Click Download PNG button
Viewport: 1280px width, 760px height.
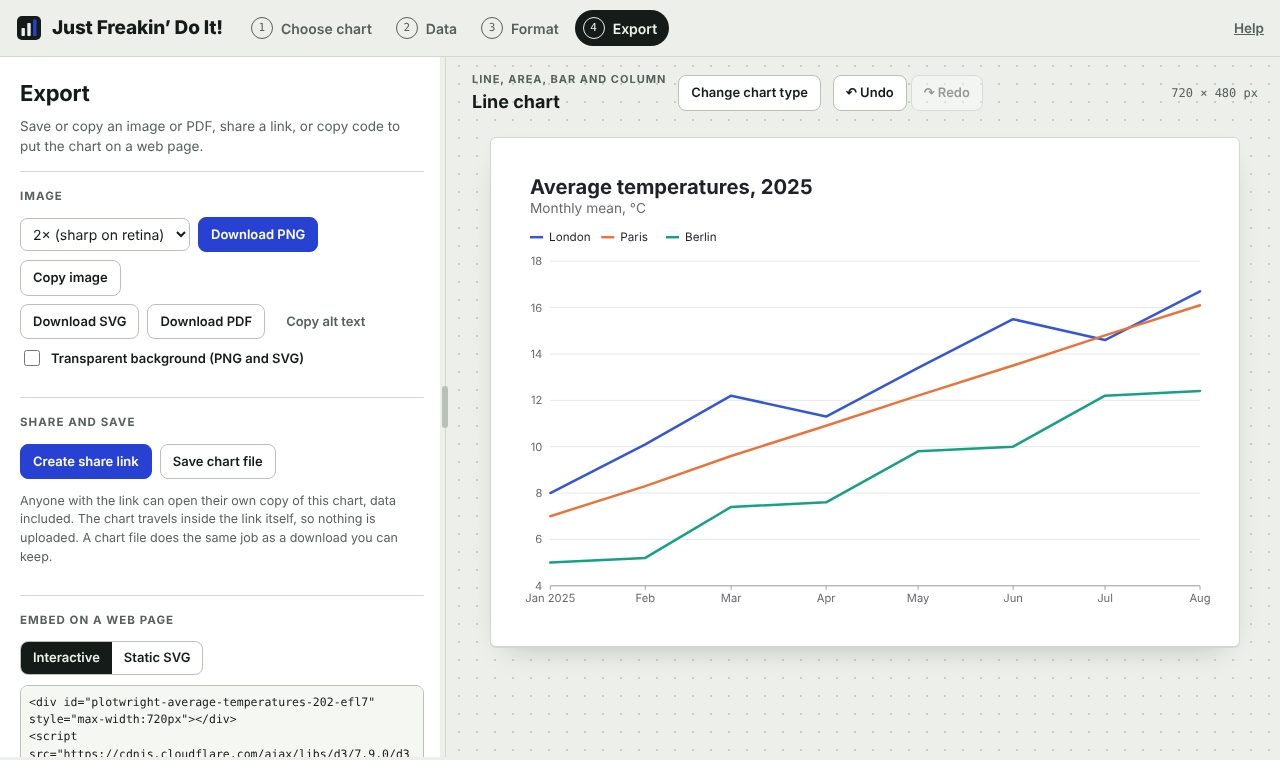point(258,235)
